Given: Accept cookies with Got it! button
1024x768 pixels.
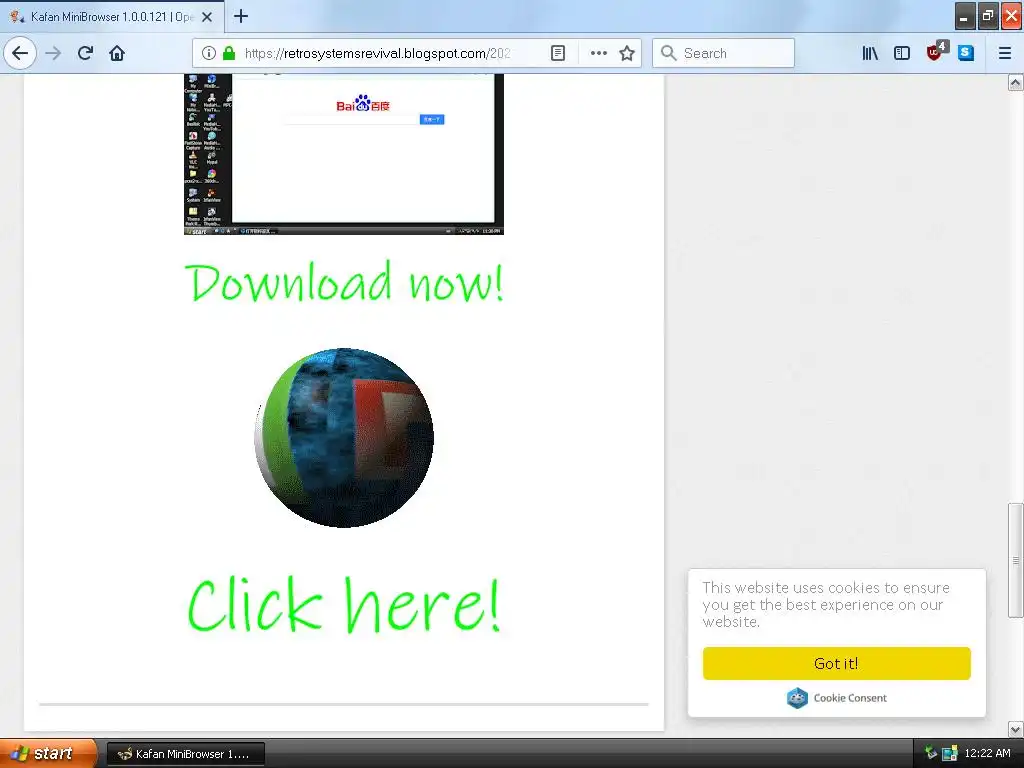Looking at the screenshot, I should pos(837,664).
